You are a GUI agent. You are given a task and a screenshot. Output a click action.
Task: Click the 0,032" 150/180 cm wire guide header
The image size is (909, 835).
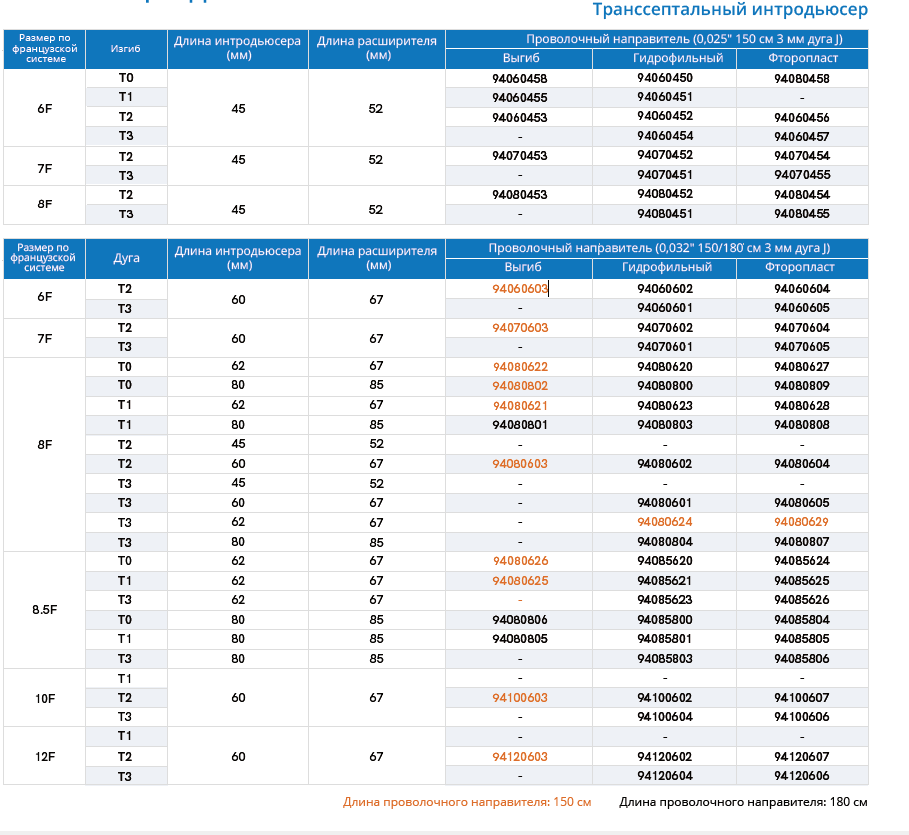point(657,248)
